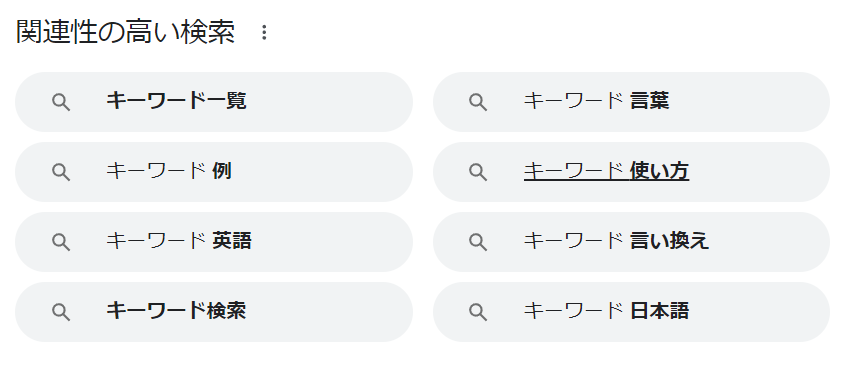Click the 関連性の高い検索 heading

pyautogui.click(x=125, y=33)
